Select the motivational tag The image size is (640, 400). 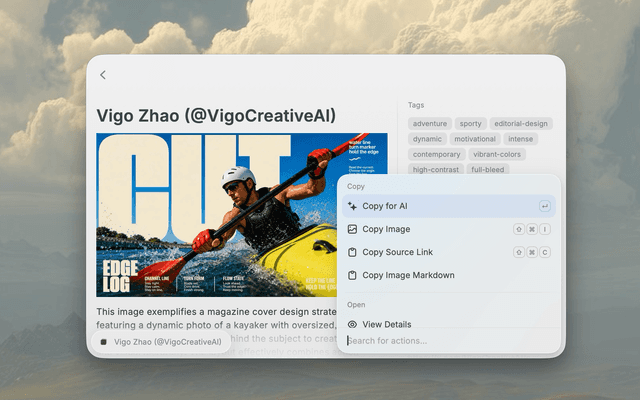point(475,139)
